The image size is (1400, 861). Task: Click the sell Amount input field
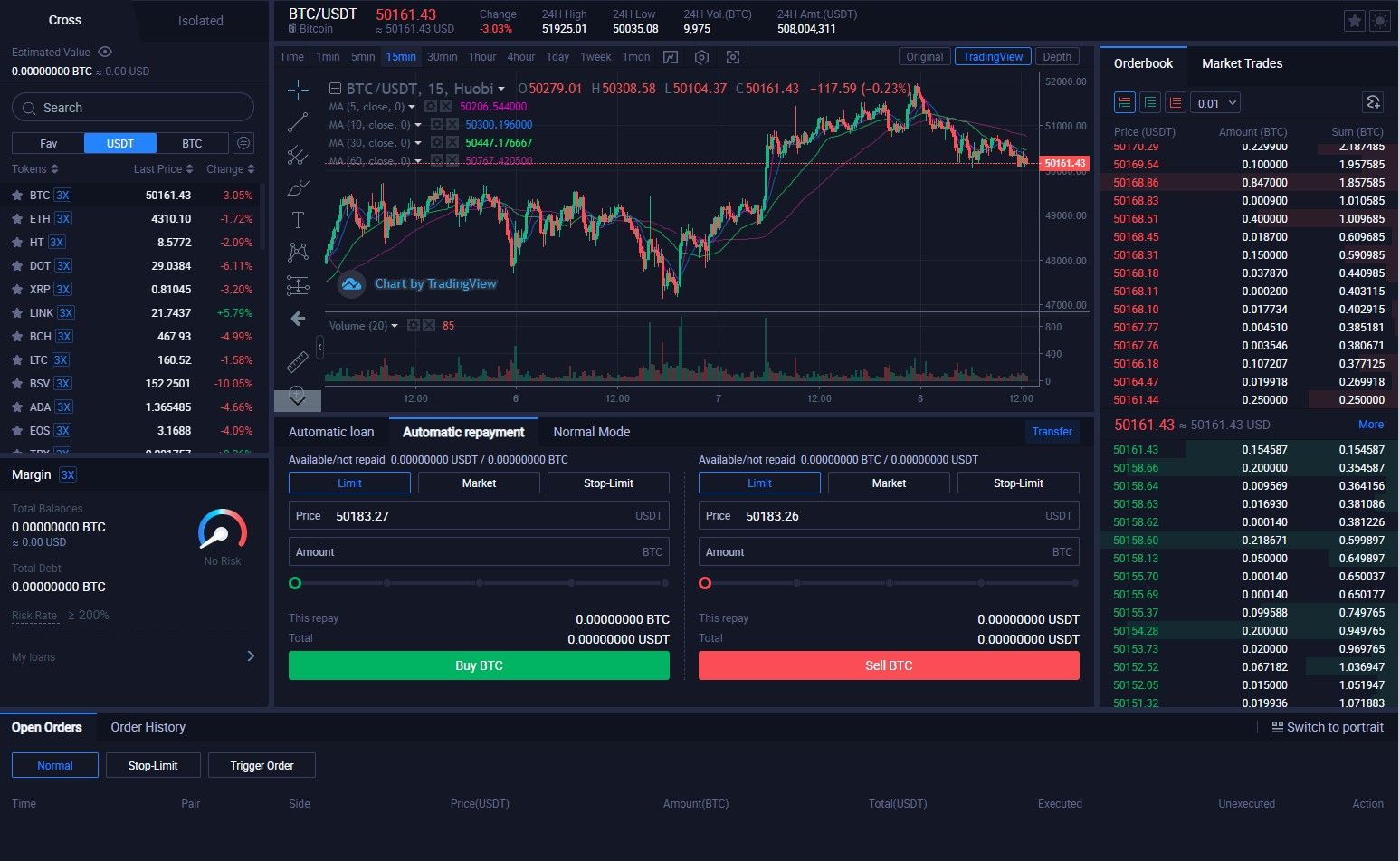(x=889, y=551)
